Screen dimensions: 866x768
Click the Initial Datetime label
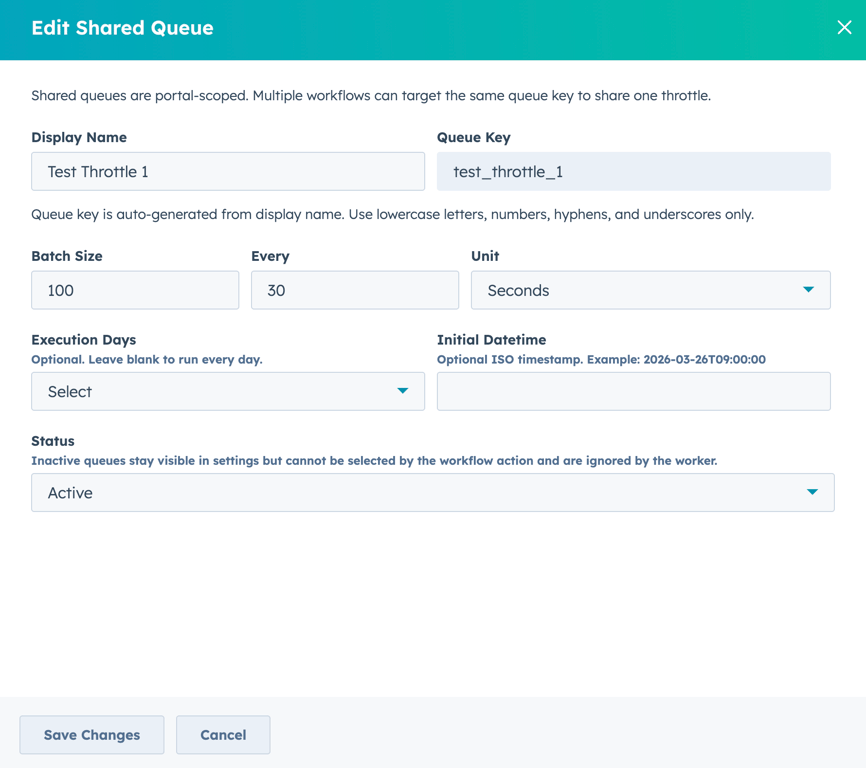pyautogui.click(x=491, y=340)
